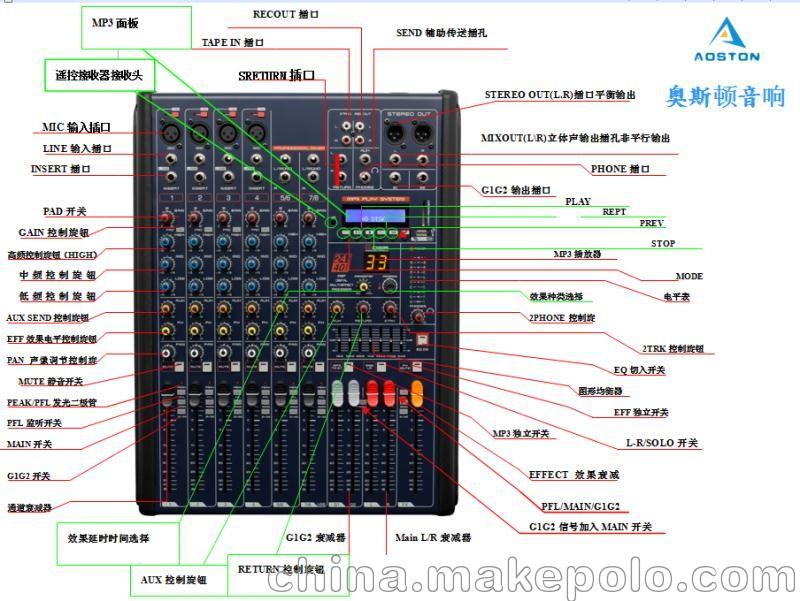Click the "G1G2 开关" label on the left
This screenshot has width=800, height=601.
tap(29, 476)
